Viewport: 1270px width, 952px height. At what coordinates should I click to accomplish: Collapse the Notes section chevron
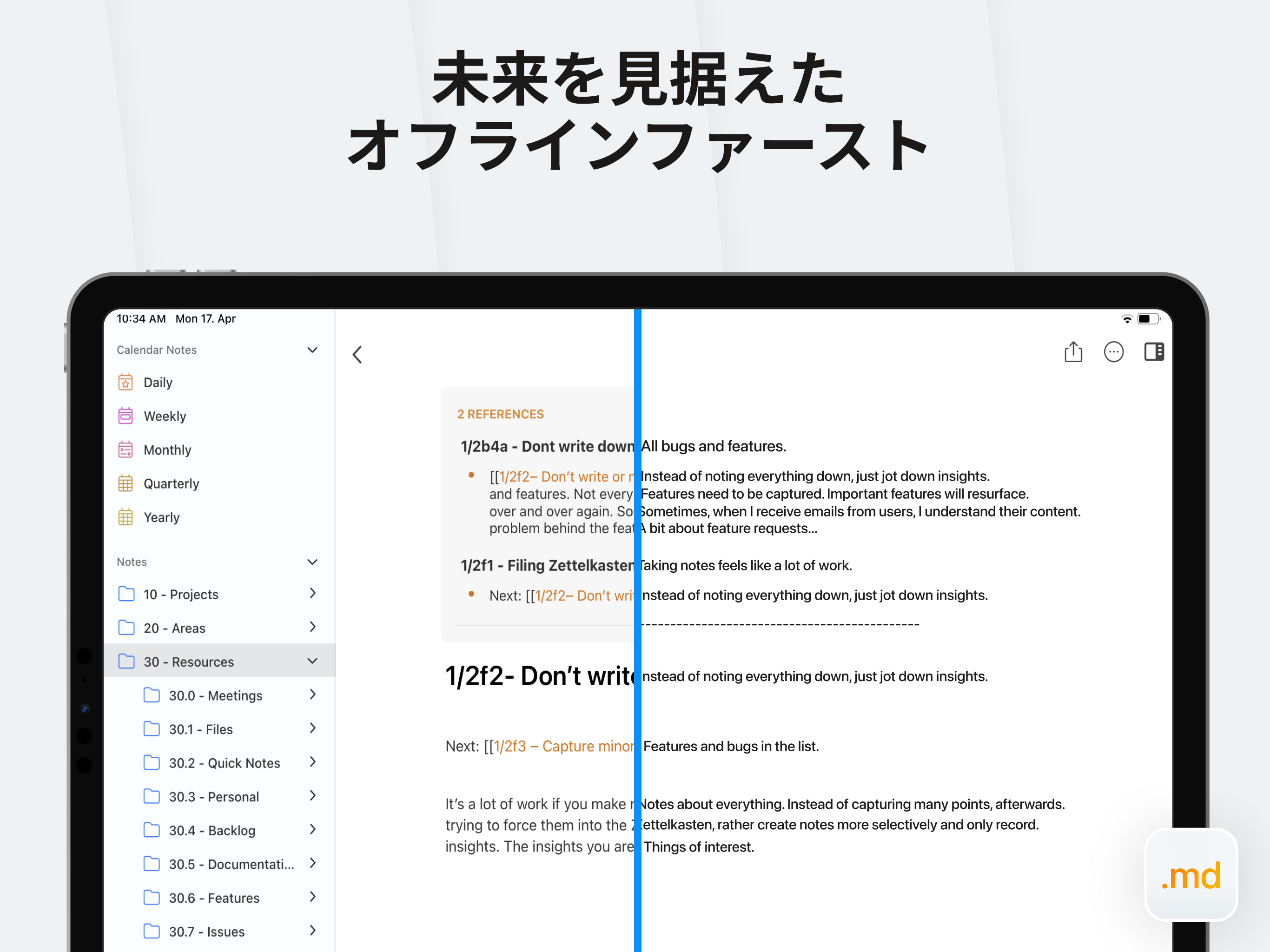coord(312,562)
